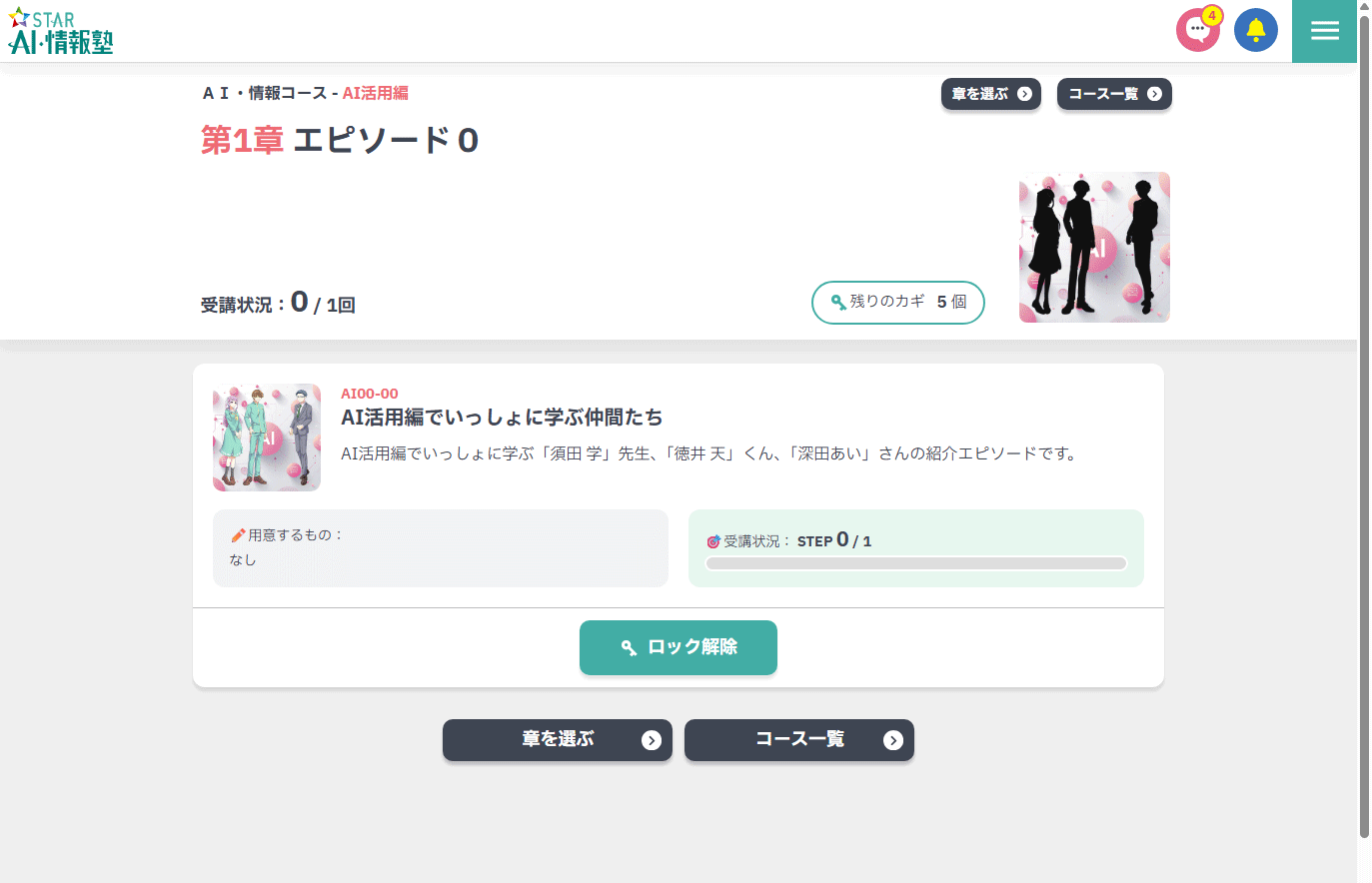Open the notification bell icon
The height and width of the screenshot is (883, 1372).
1256,30
